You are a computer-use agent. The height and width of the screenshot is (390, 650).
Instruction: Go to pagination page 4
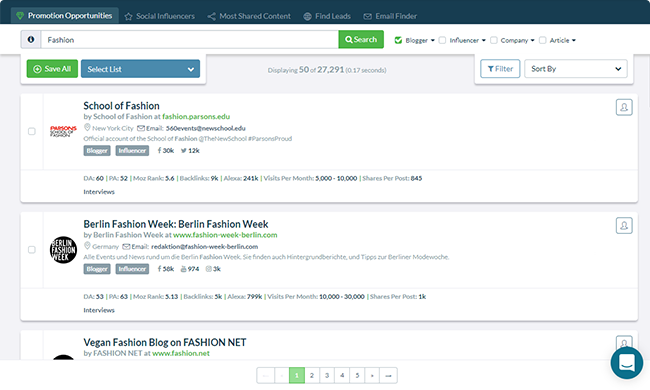coord(342,375)
